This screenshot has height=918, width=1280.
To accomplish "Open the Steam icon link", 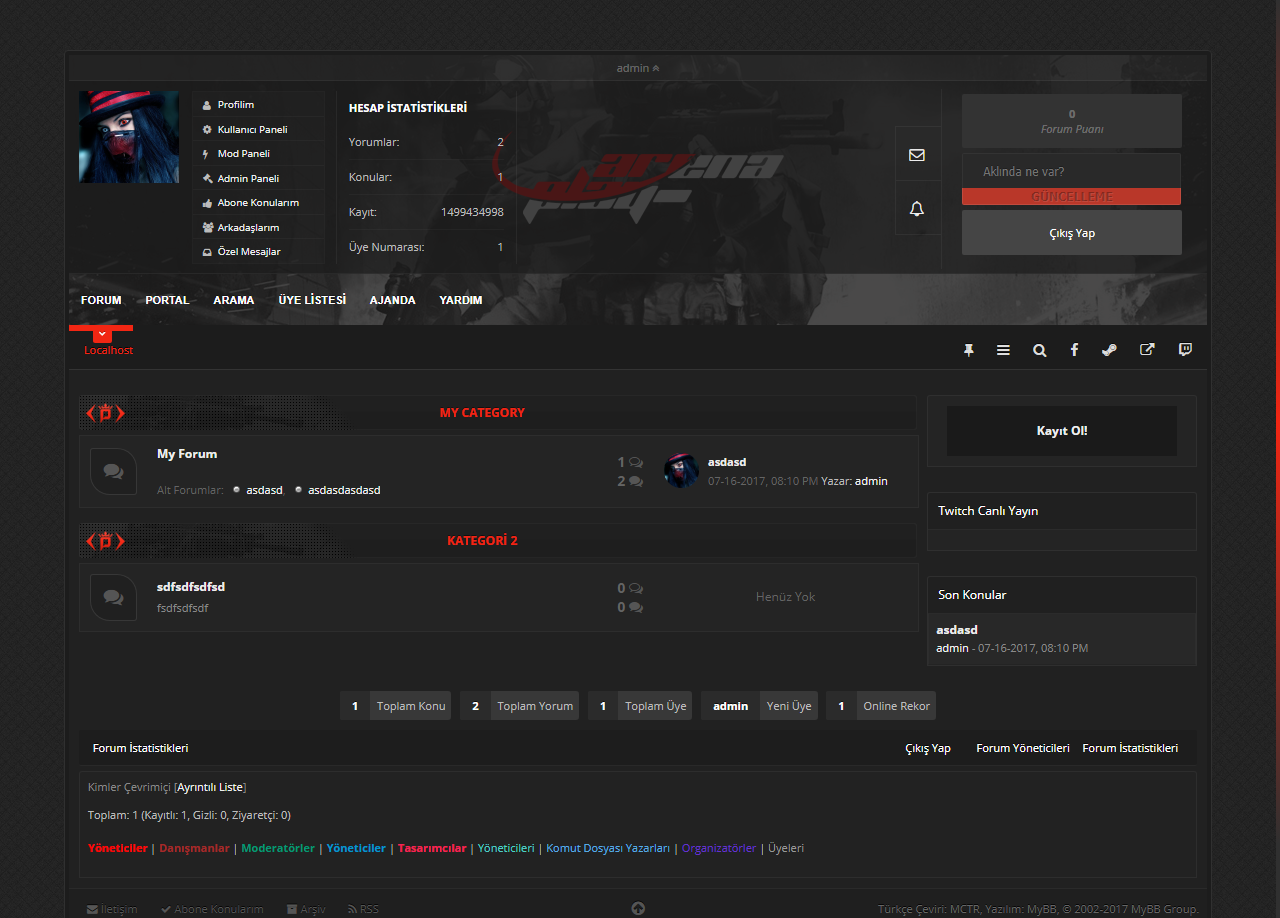I will coord(1109,350).
